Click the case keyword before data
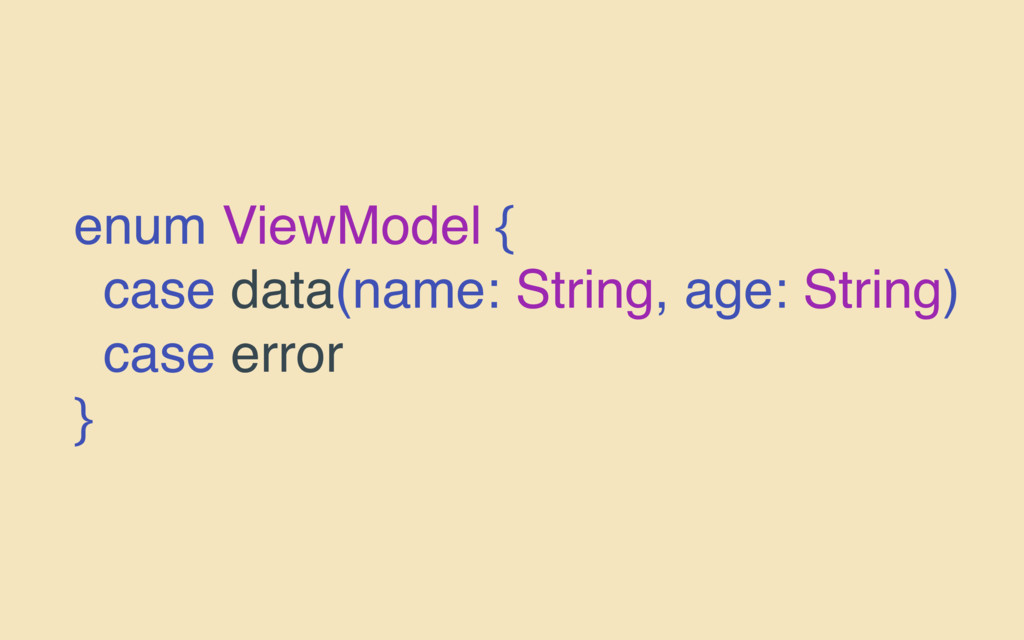This screenshot has height=640, width=1024. [159, 291]
